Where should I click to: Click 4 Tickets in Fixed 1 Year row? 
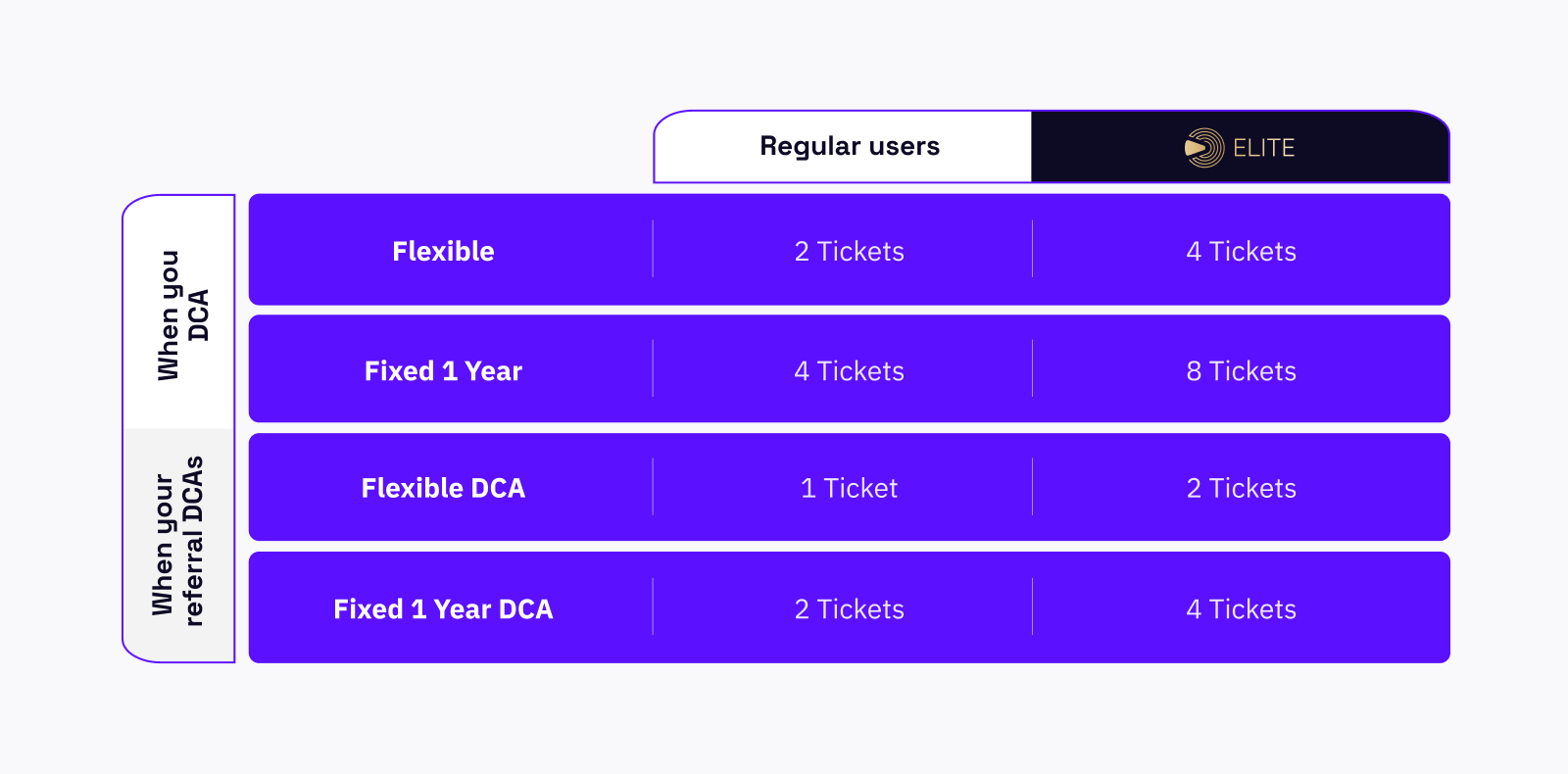[850, 371]
